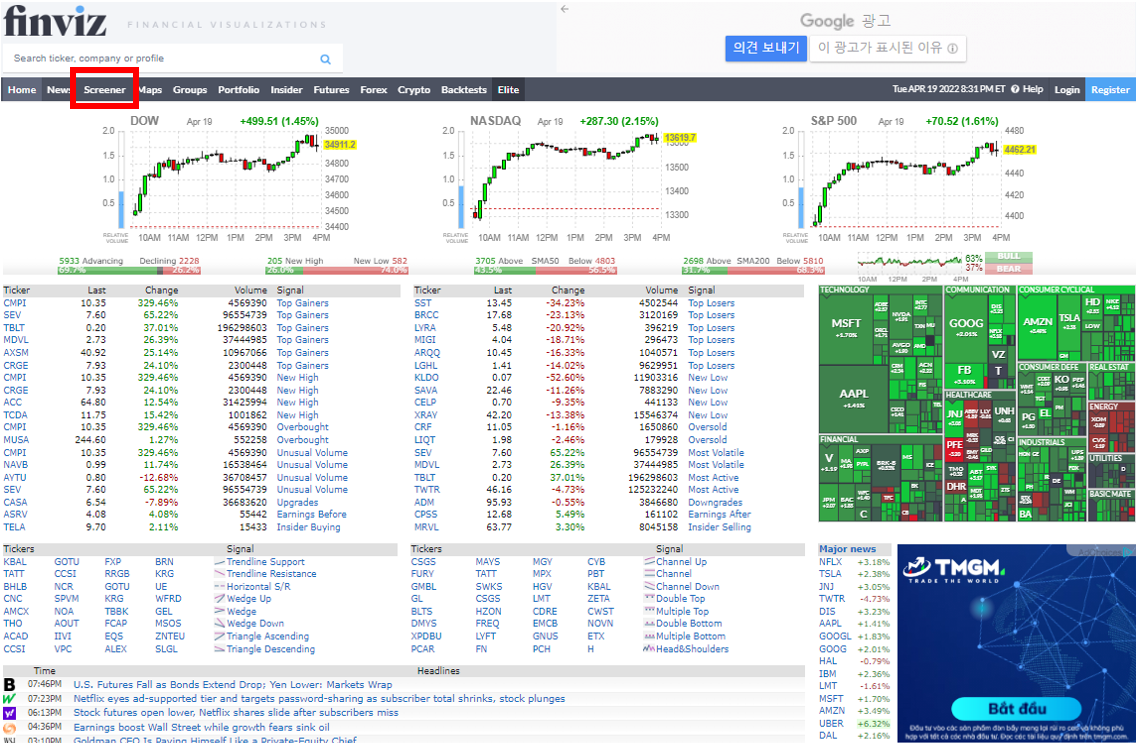1138x743 pixels.
Task: Click the MSFT tile in heatmap
Action: (846, 328)
